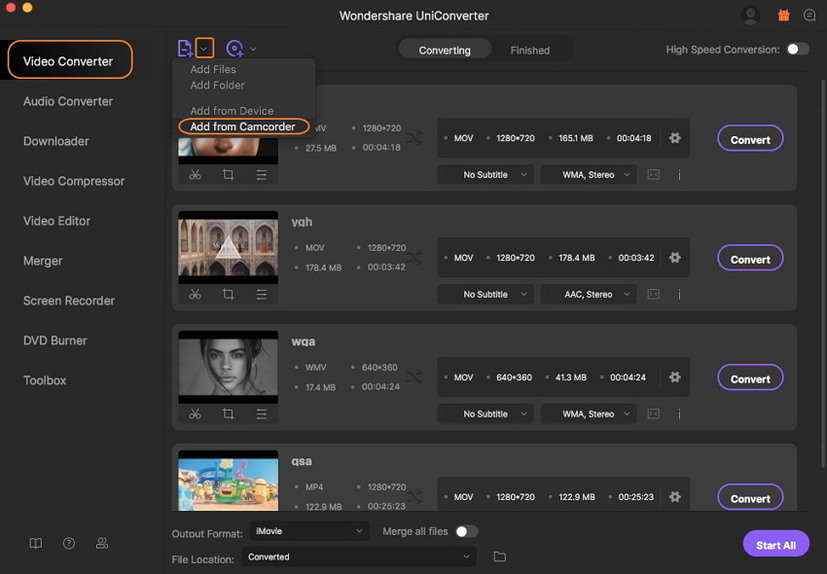Toggle High Speed Conversion switch
827x574 pixels.
(x=797, y=49)
